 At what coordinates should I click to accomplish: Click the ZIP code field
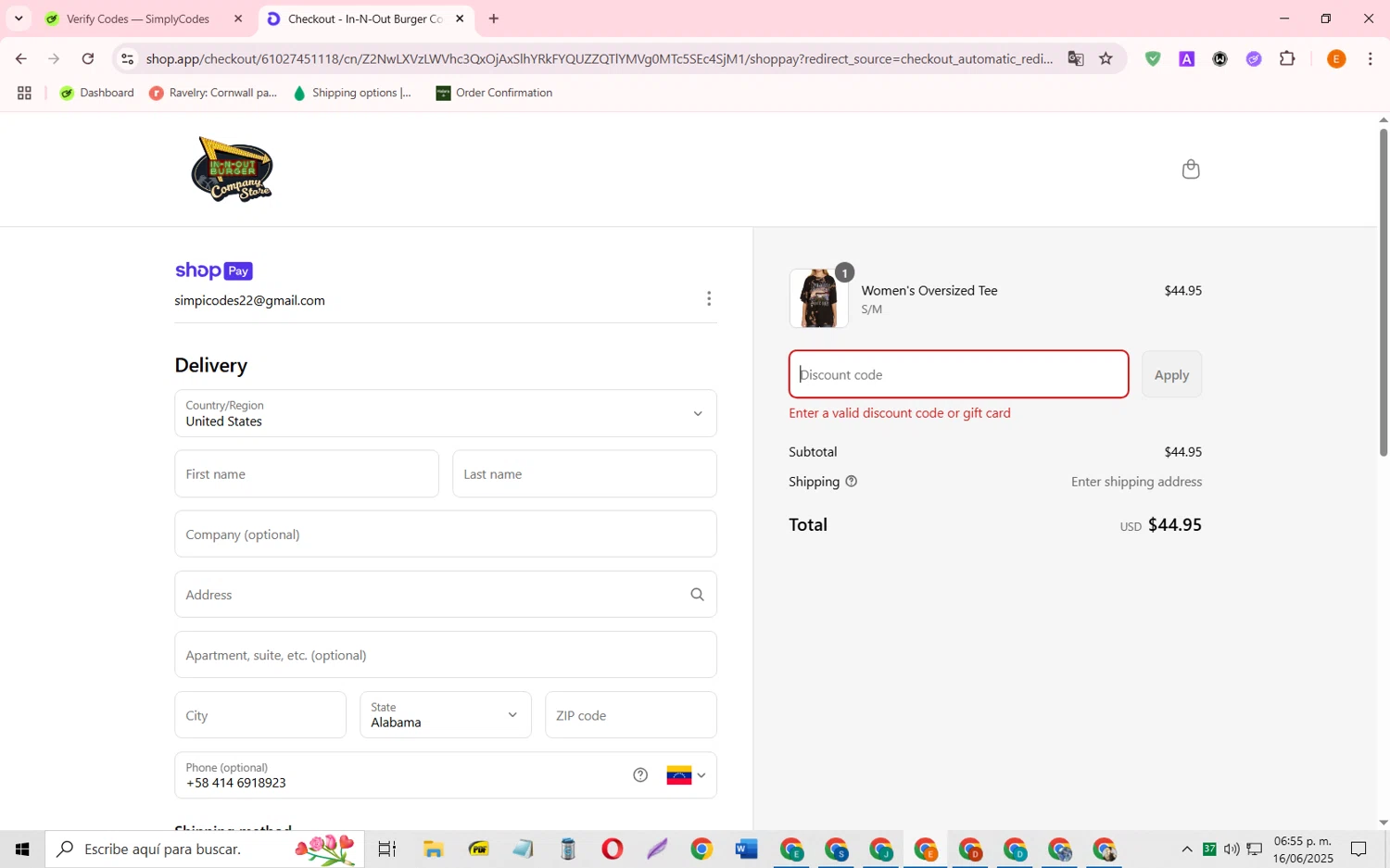pyautogui.click(x=631, y=715)
